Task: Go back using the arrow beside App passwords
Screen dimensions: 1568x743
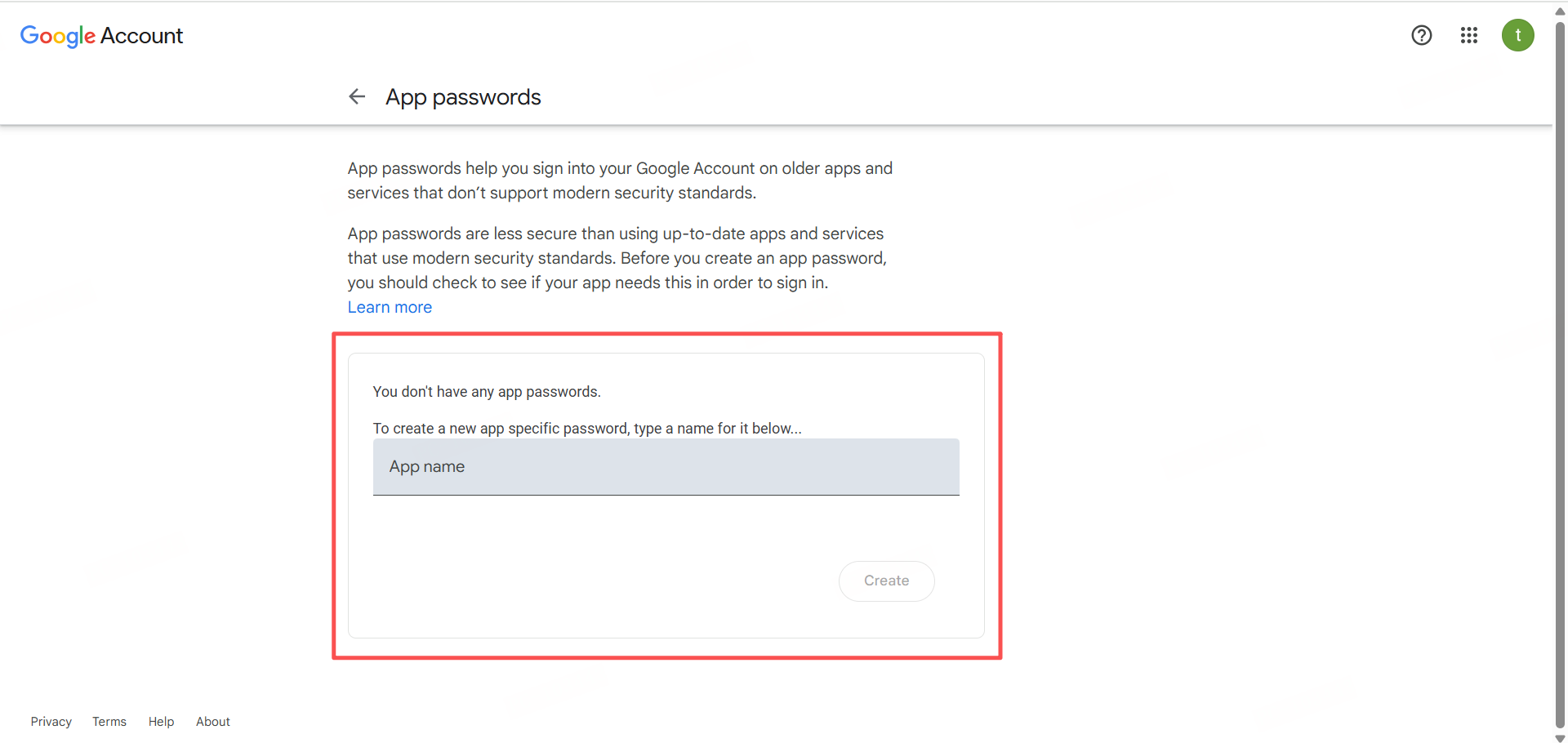Action: 357,97
